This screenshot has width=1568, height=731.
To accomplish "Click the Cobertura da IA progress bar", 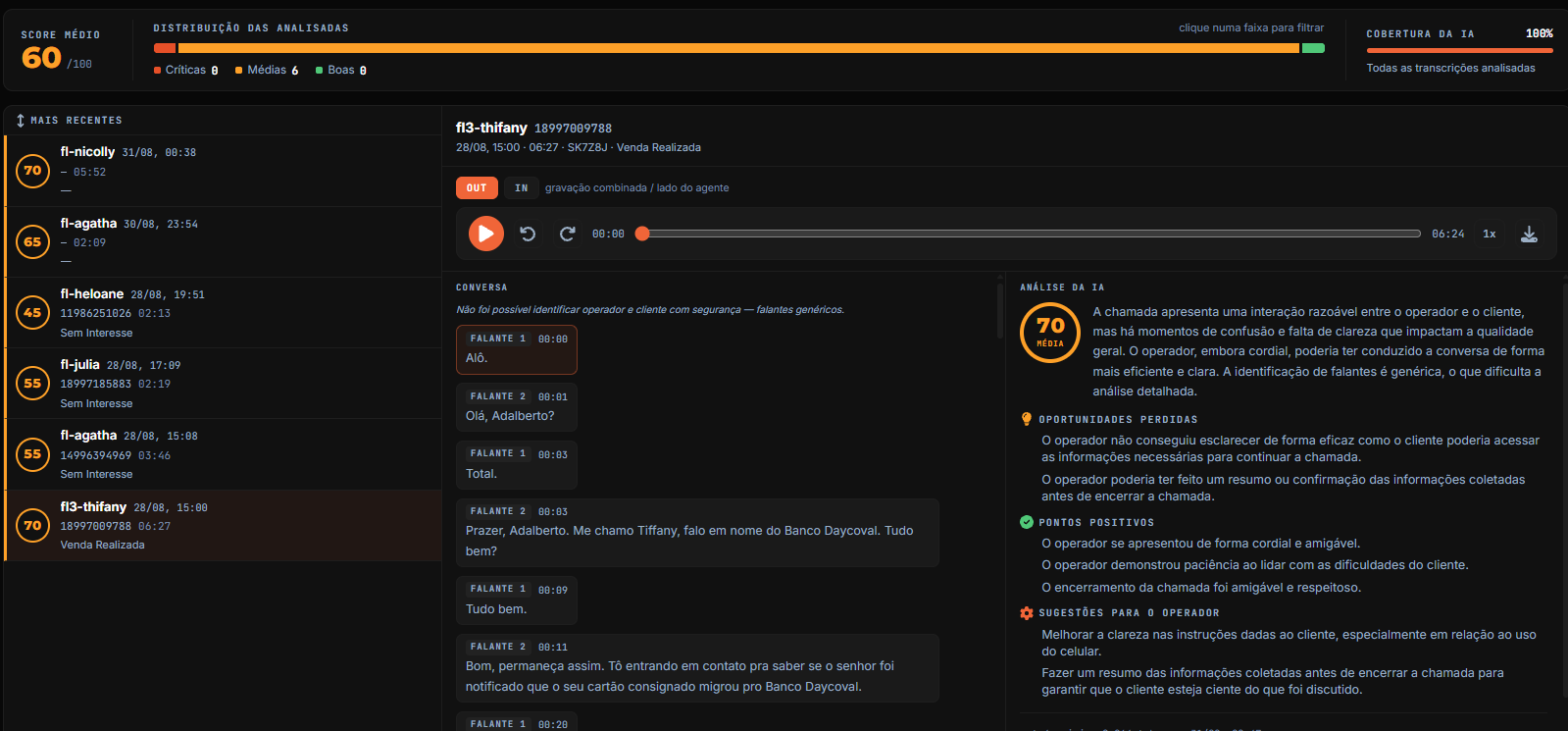I will coord(1459,50).
